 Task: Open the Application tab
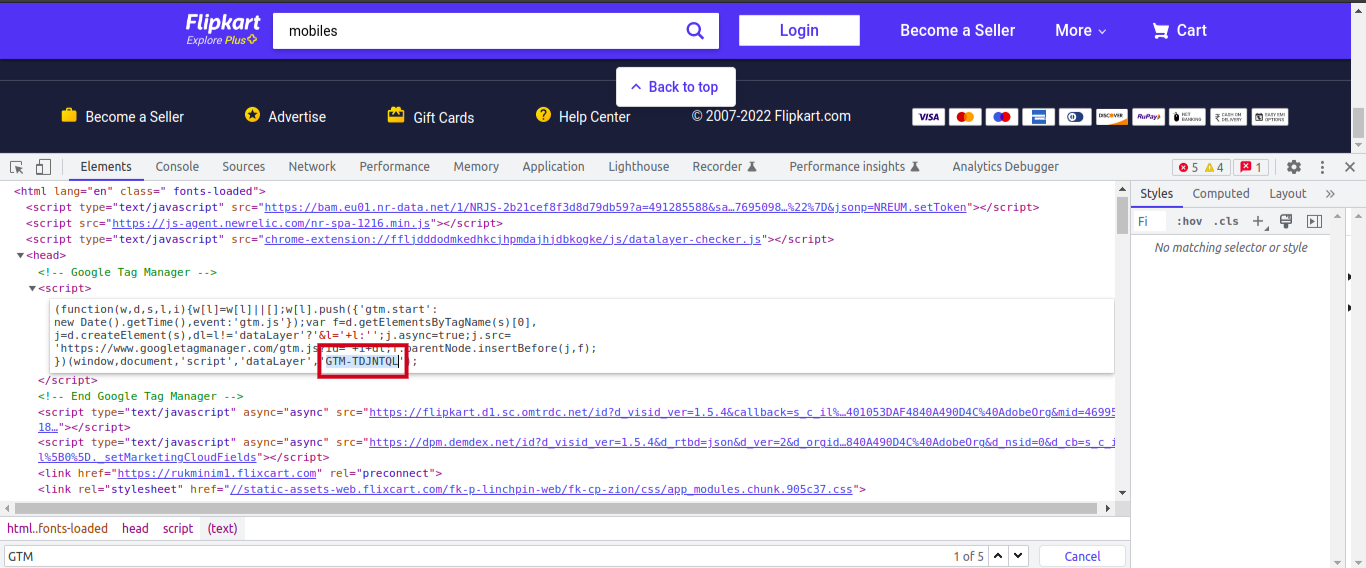553,167
